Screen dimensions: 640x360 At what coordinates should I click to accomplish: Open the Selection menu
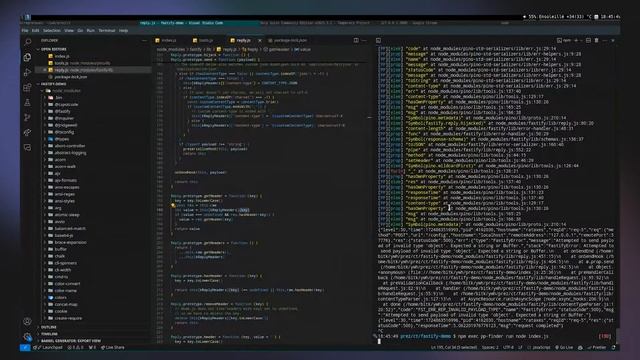pyautogui.click(x=52, y=31)
